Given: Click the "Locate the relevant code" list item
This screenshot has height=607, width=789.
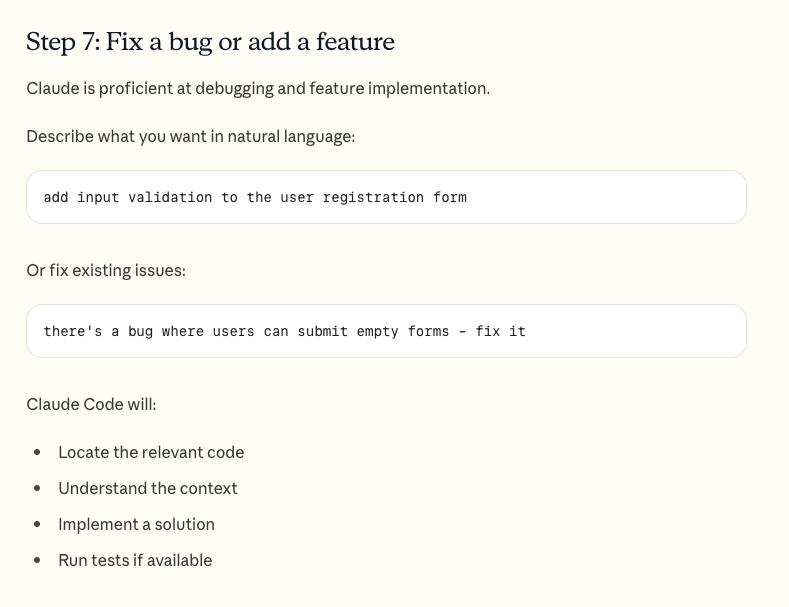Looking at the screenshot, I should pyautogui.click(x=151, y=452).
